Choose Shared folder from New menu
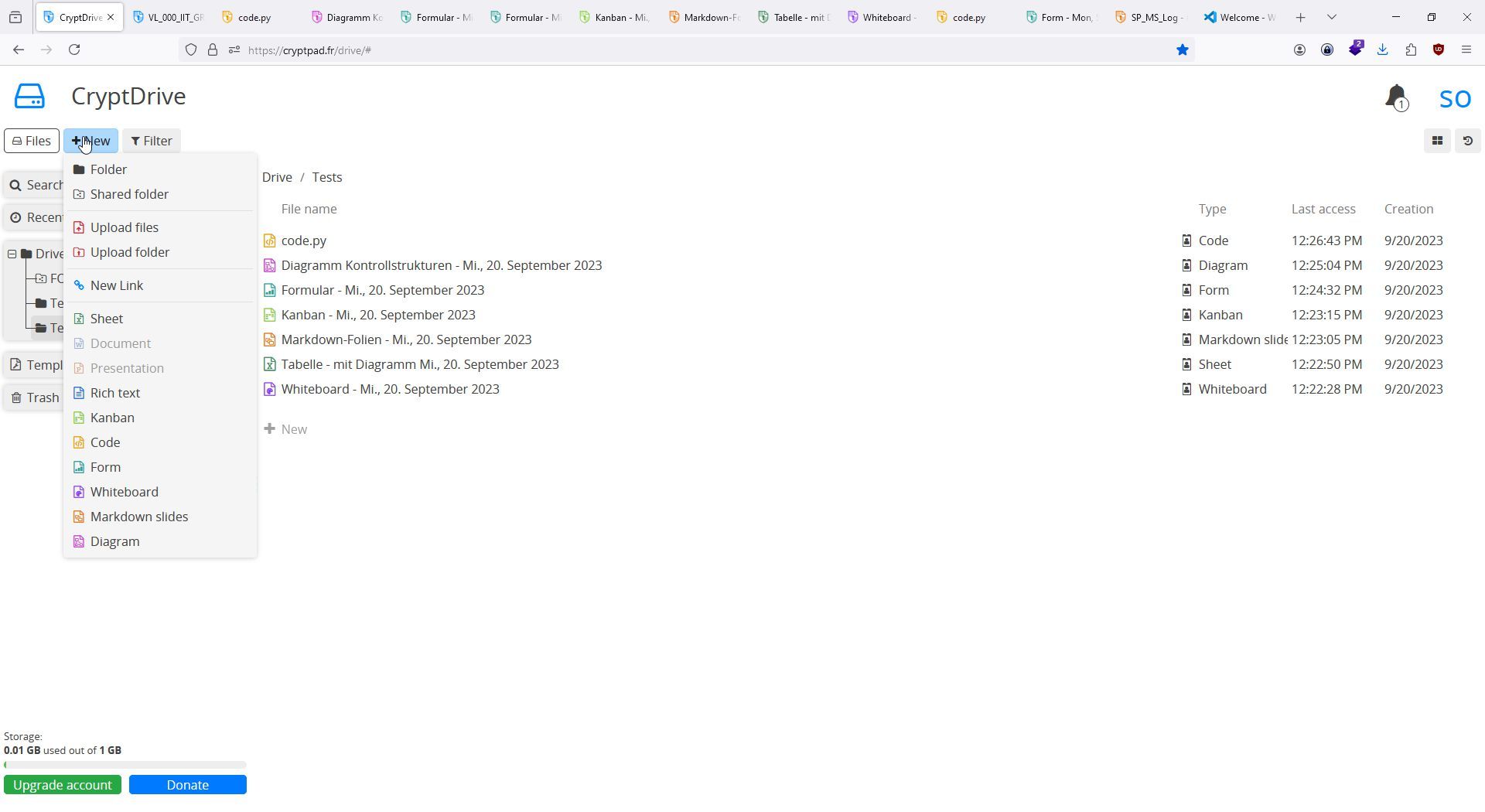This screenshot has height=812, width=1485. coord(160,194)
